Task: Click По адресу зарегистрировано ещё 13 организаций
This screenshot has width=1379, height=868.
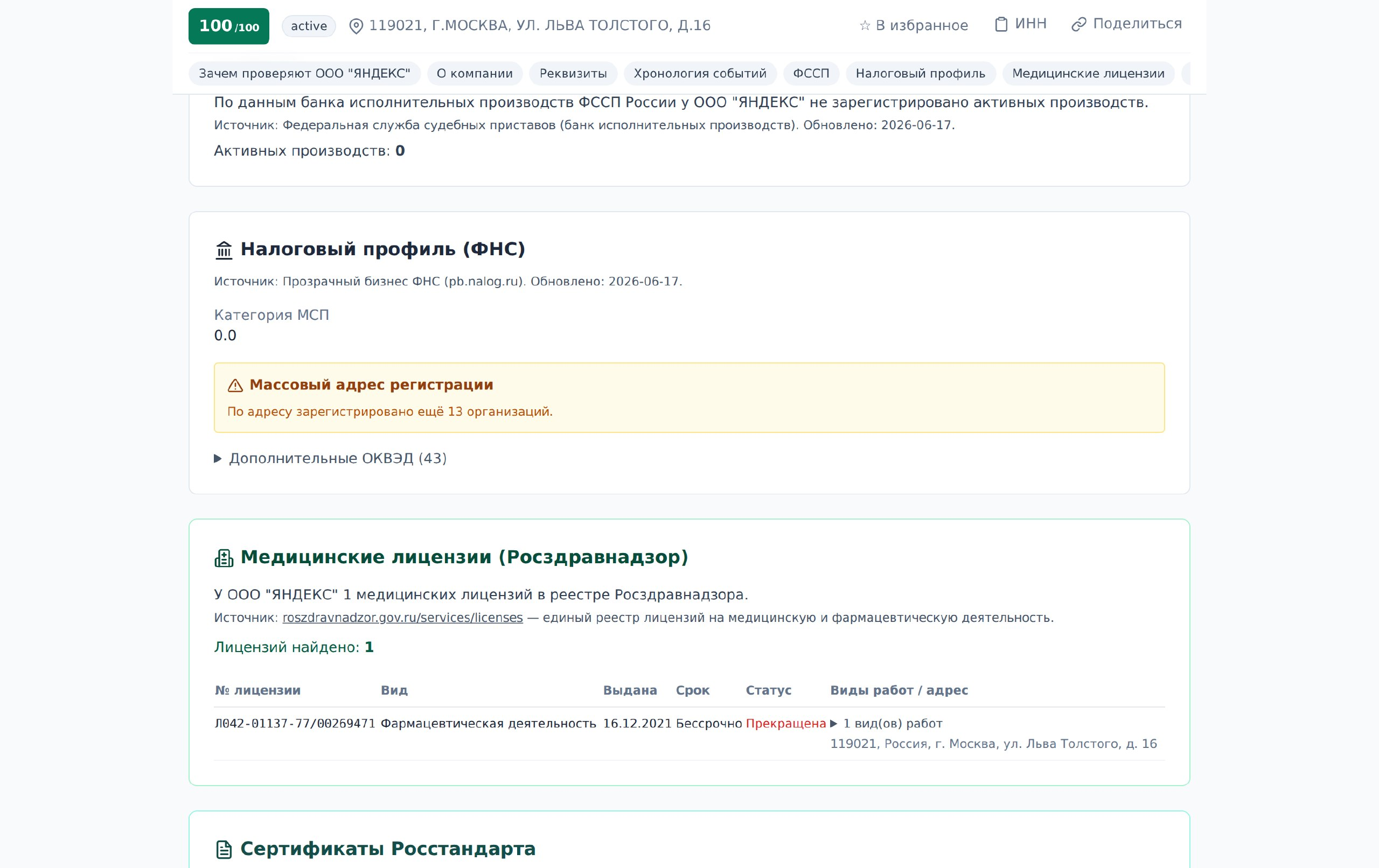Action: click(x=390, y=412)
